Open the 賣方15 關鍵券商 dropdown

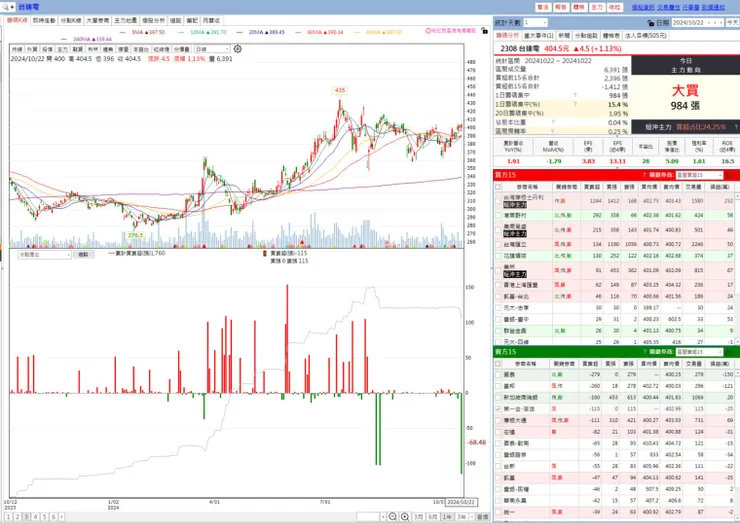click(699, 352)
